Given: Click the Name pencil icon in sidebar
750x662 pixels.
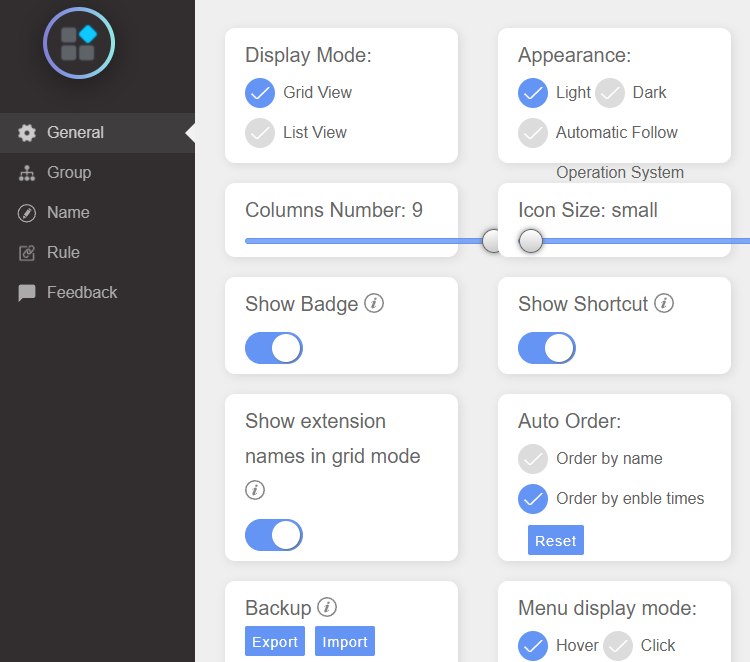Looking at the screenshot, I should coord(27,213).
